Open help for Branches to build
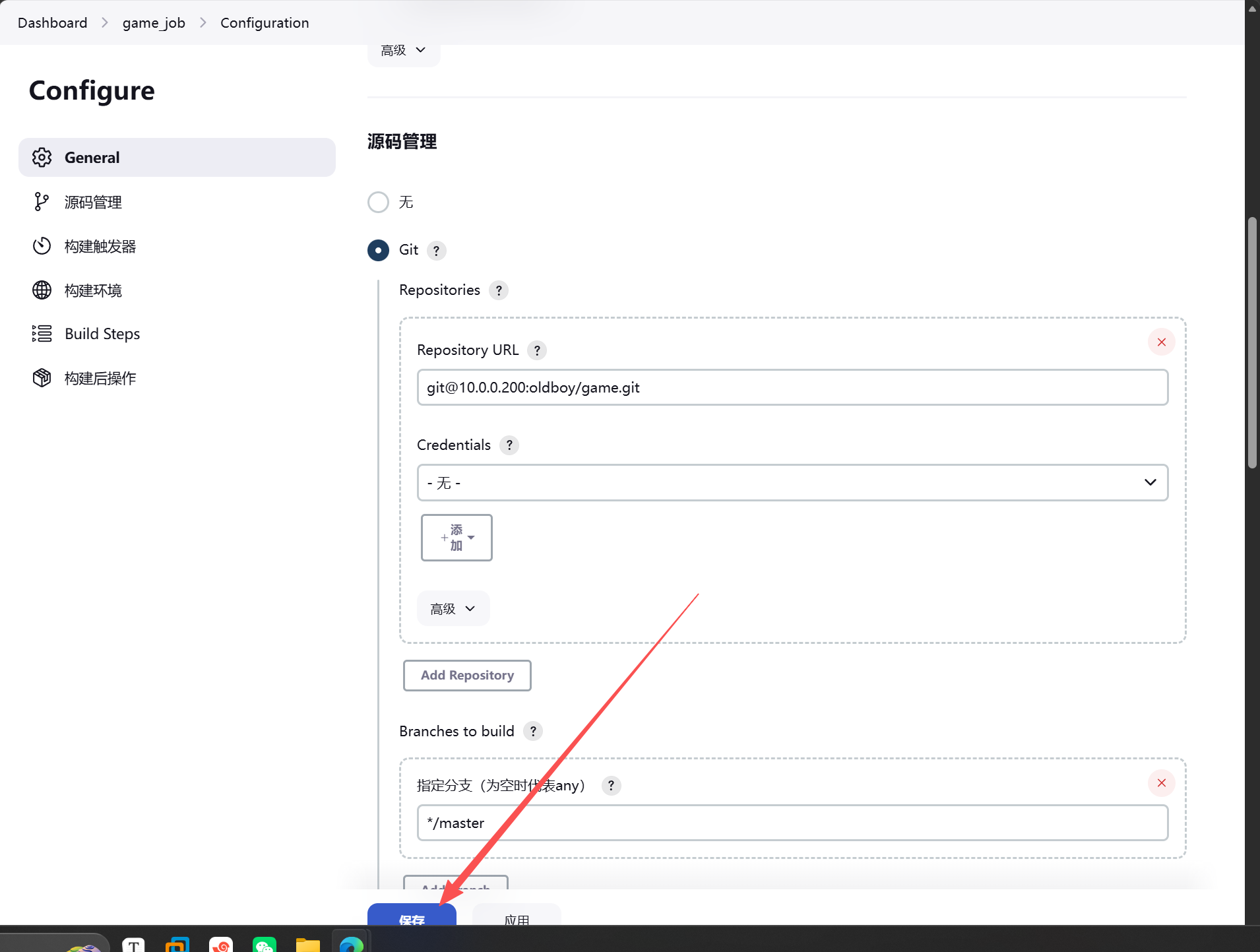Image resolution: width=1260 pixels, height=952 pixels. point(533,731)
